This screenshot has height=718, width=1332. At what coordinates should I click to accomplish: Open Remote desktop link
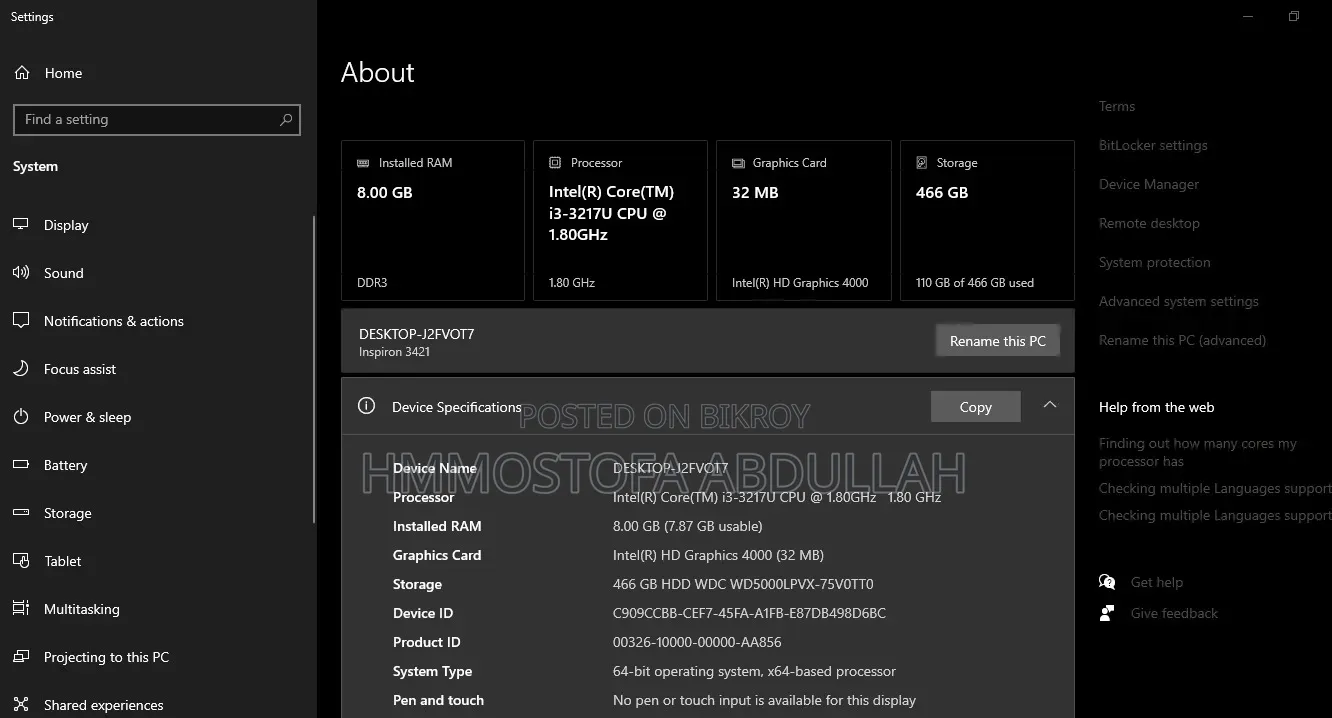pos(1149,223)
